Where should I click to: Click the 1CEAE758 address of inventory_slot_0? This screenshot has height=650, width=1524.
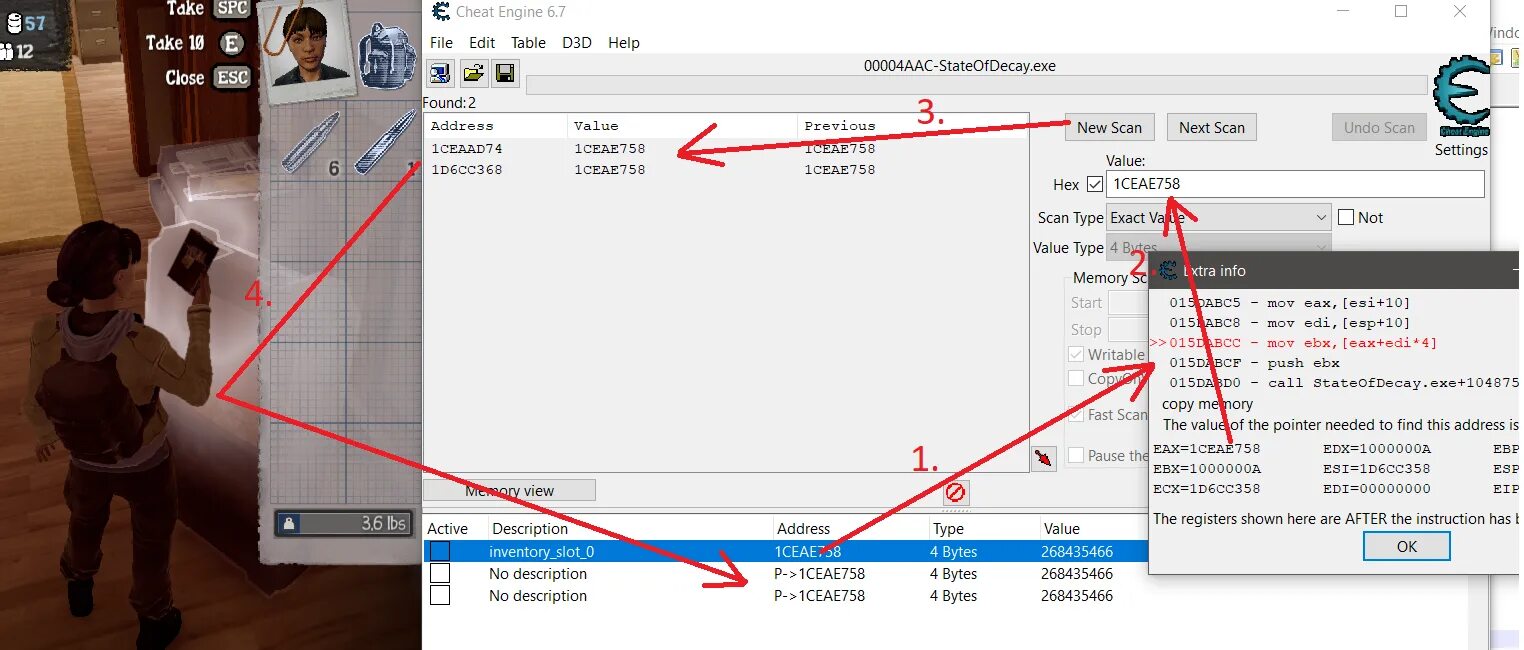pyautogui.click(x=807, y=552)
